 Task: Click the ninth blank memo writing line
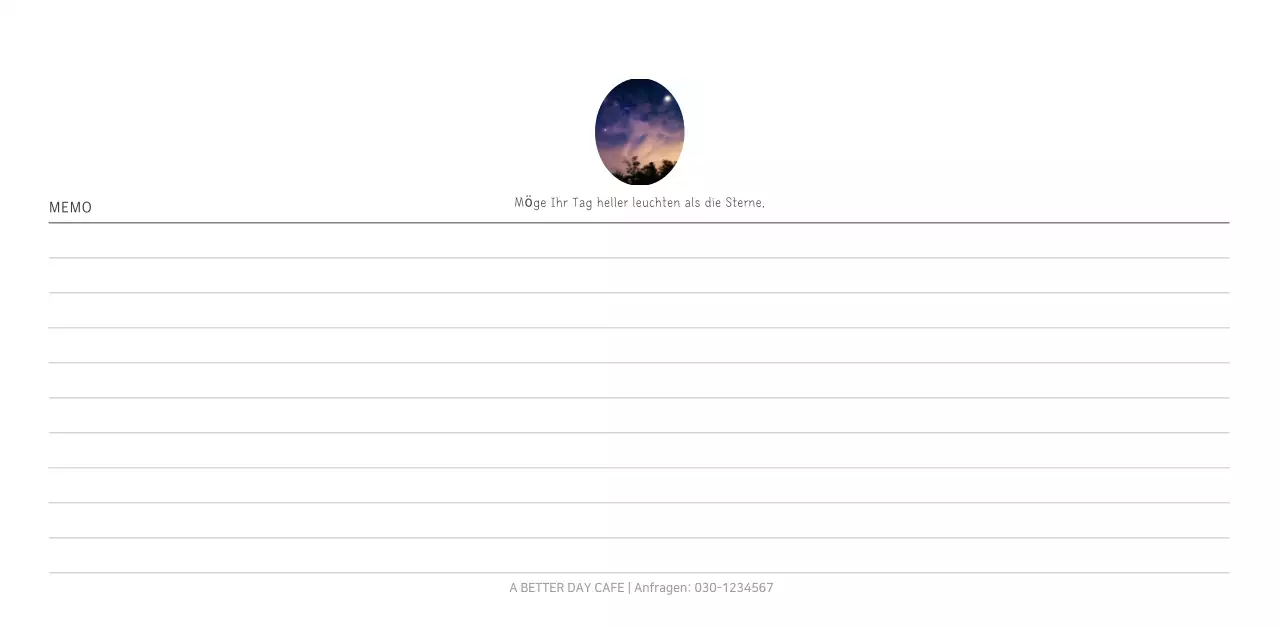click(x=639, y=521)
